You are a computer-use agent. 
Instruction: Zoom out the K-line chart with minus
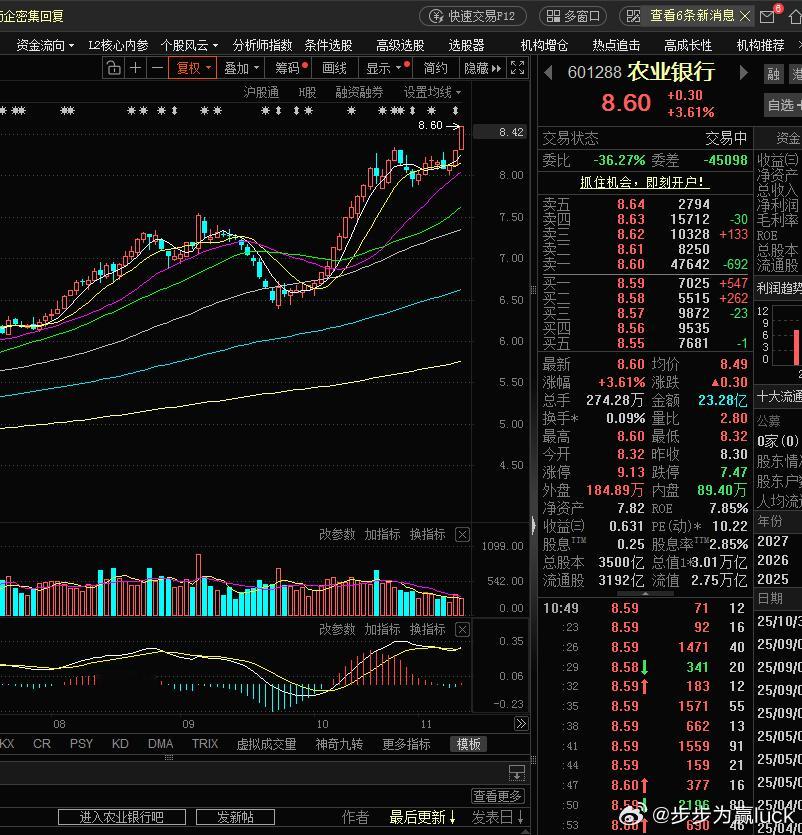tap(157, 68)
